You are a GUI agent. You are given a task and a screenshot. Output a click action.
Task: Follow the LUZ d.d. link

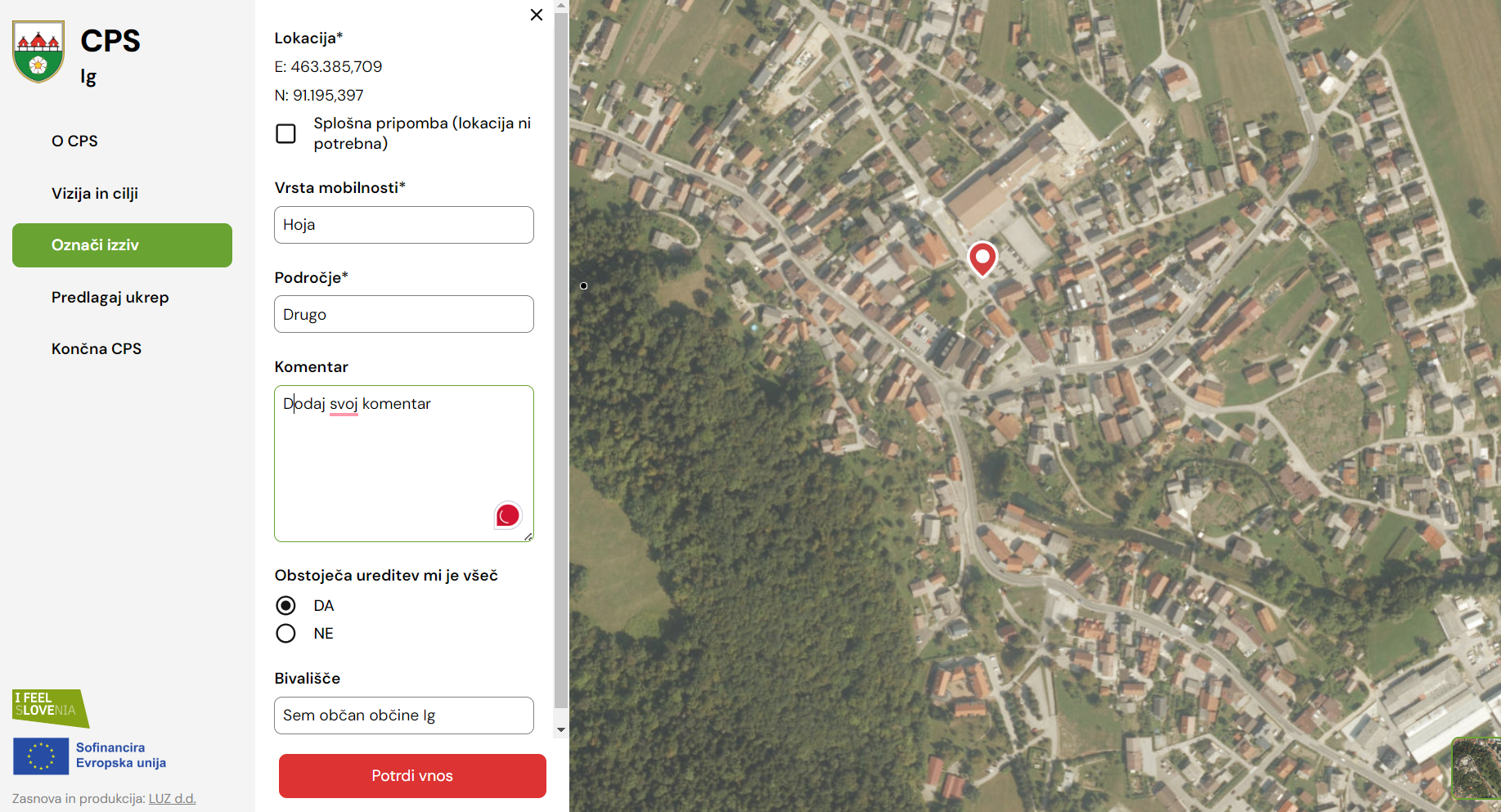pos(172,799)
